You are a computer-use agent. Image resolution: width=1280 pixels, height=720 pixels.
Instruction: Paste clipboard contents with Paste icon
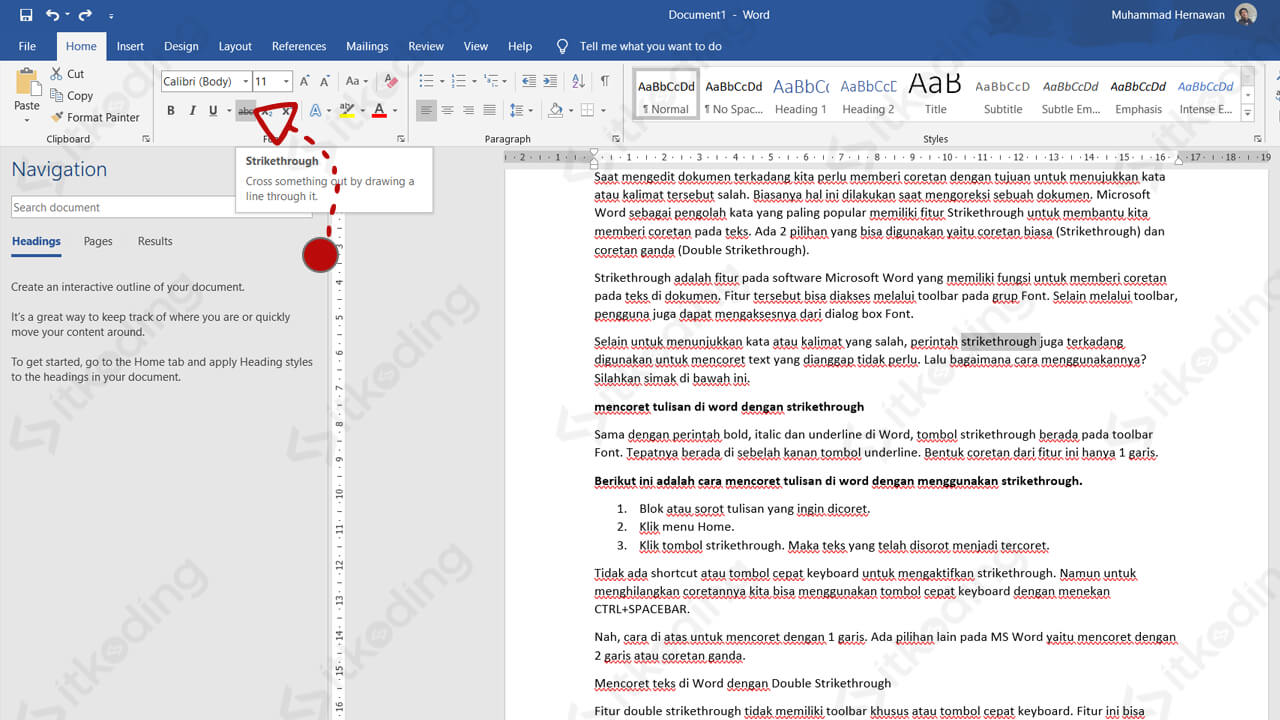coord(27,84)
